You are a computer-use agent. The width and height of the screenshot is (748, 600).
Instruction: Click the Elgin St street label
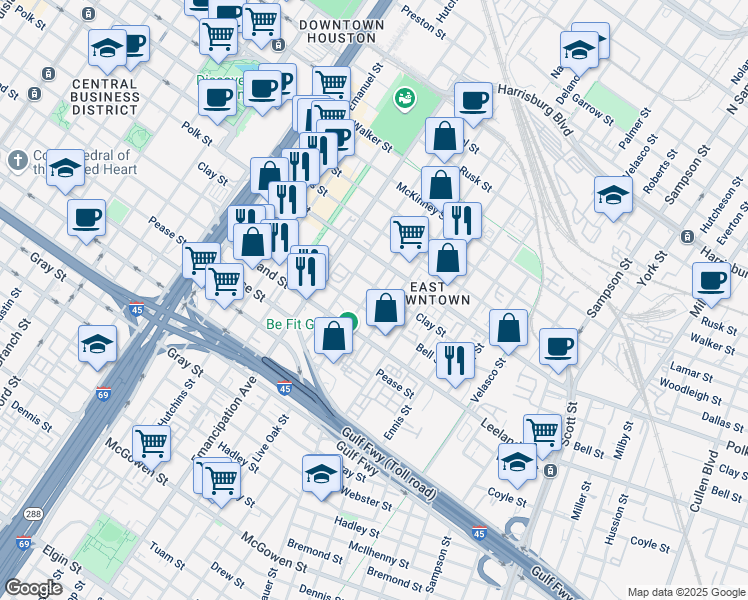point(62,559)
